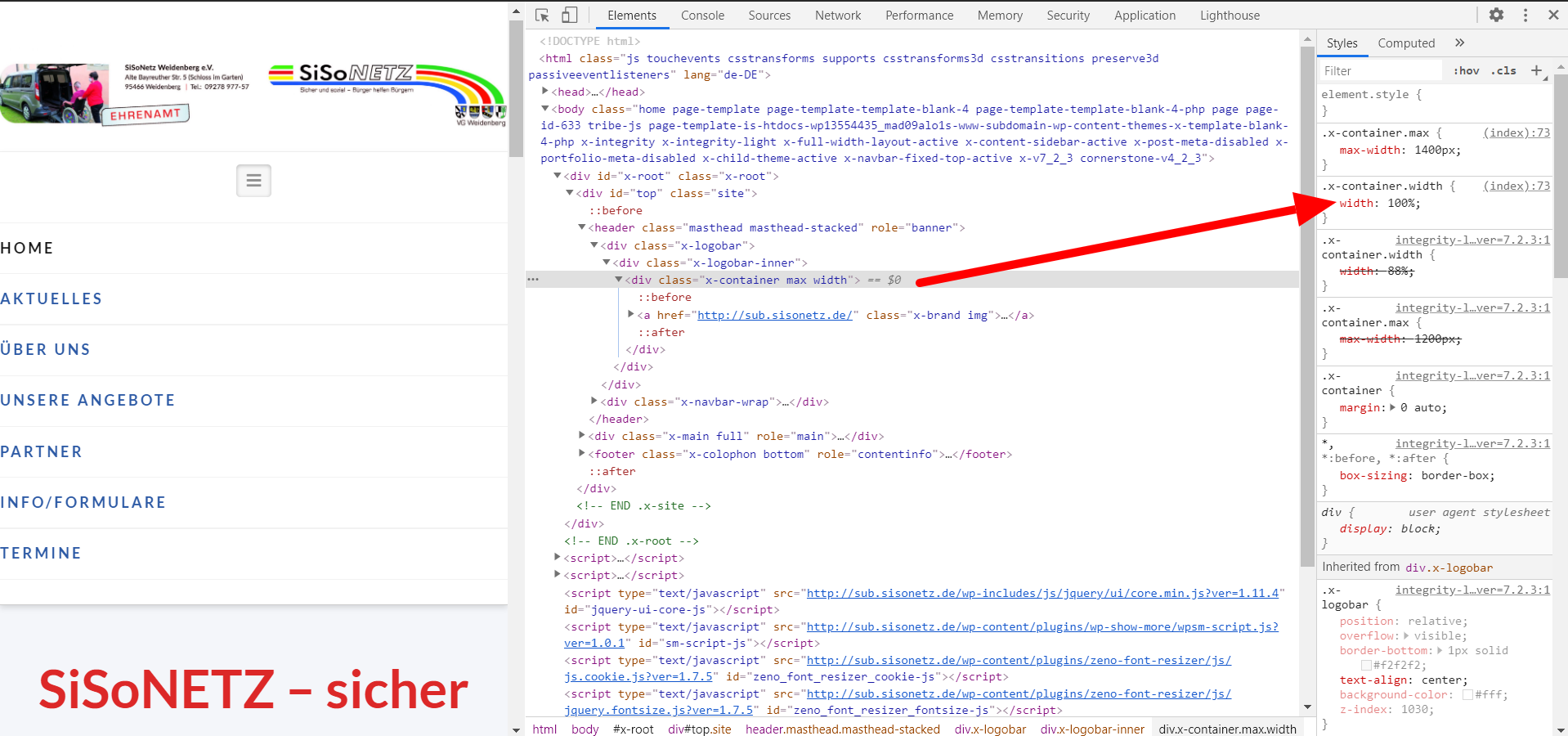
Task: Select the body breadcrumb item
Action: pyautogui.click(x=585, y=729)
